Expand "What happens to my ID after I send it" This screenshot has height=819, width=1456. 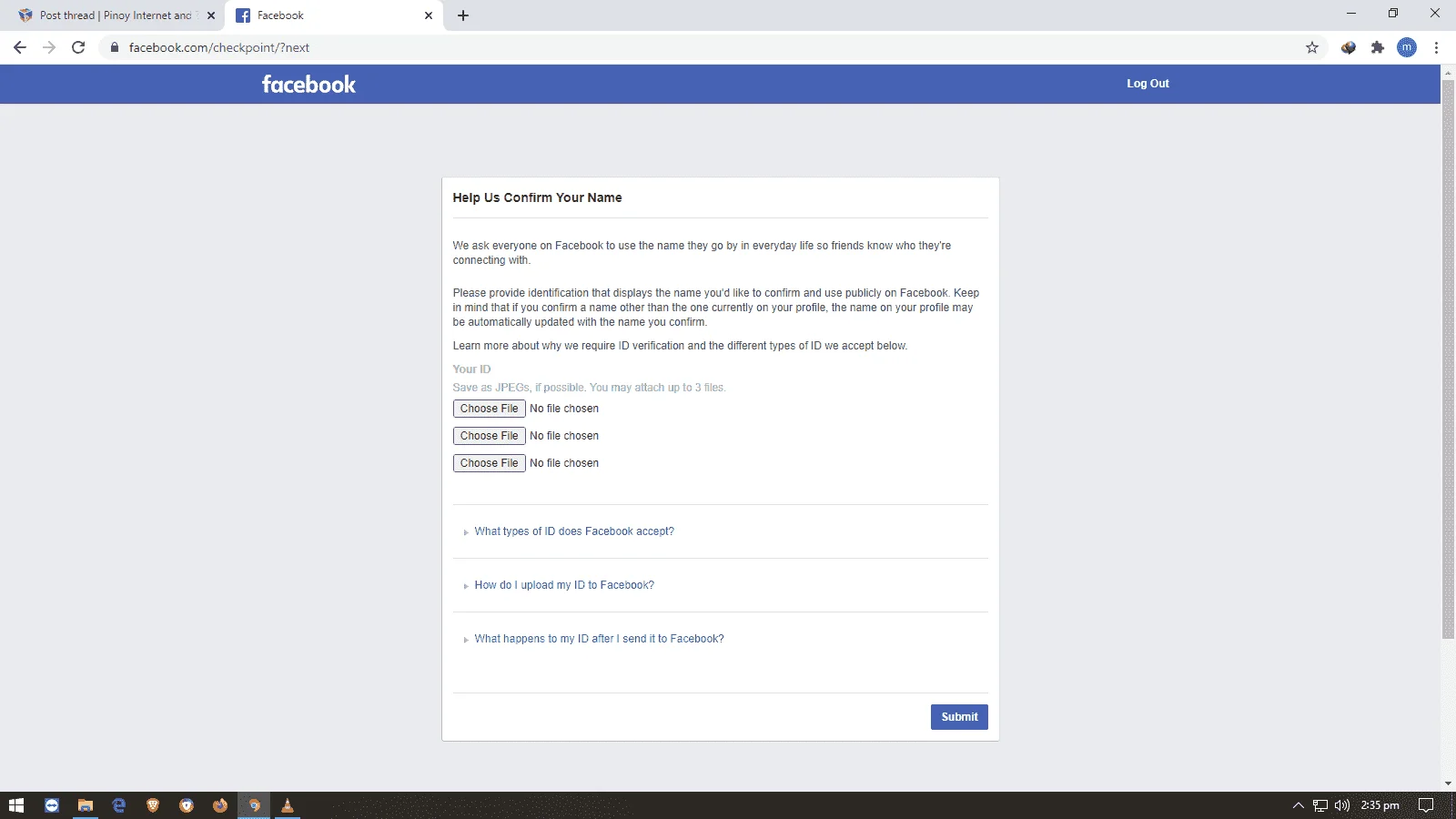coord(599,639)
